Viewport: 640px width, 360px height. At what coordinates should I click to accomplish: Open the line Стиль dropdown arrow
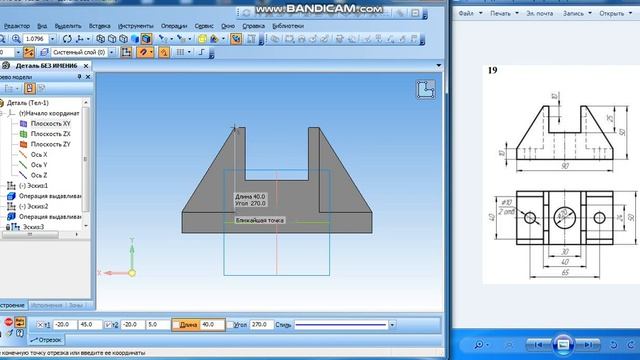(x=392, y=325)
